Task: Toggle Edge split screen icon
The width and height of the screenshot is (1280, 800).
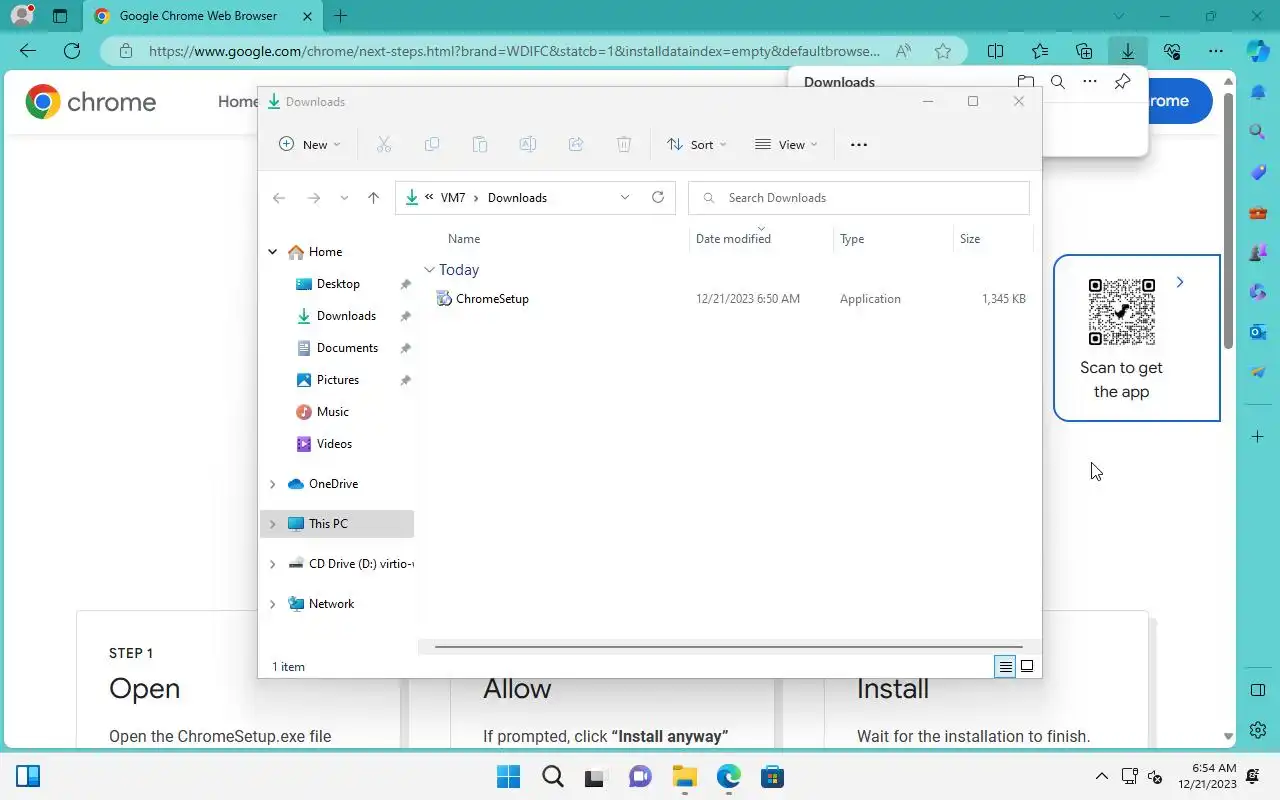Action: (996, 51)
